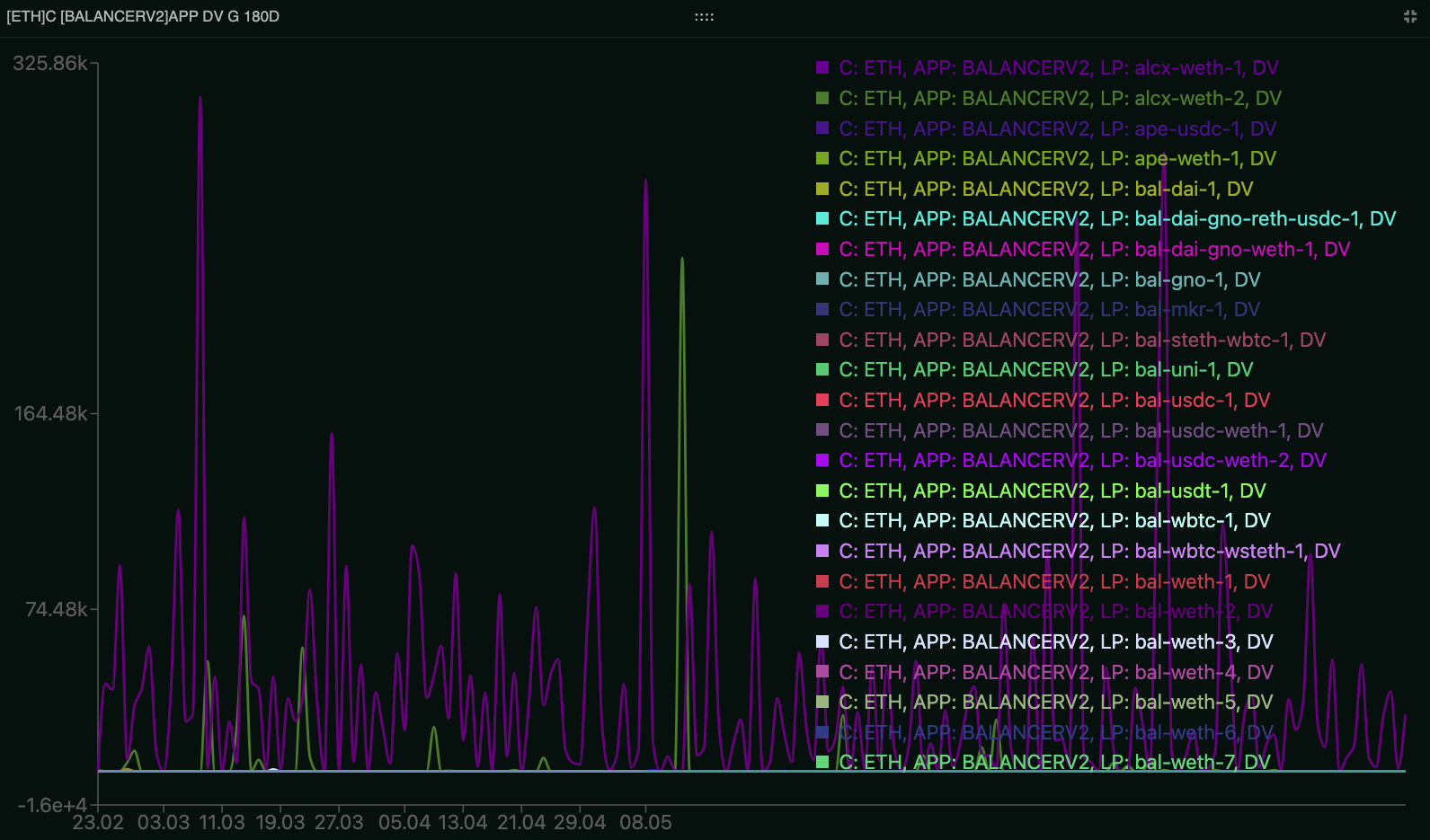Click the panel collapse icon top right
Image resolution: width=1430 pixels, height=840 pixels.
coord(1409,16)
